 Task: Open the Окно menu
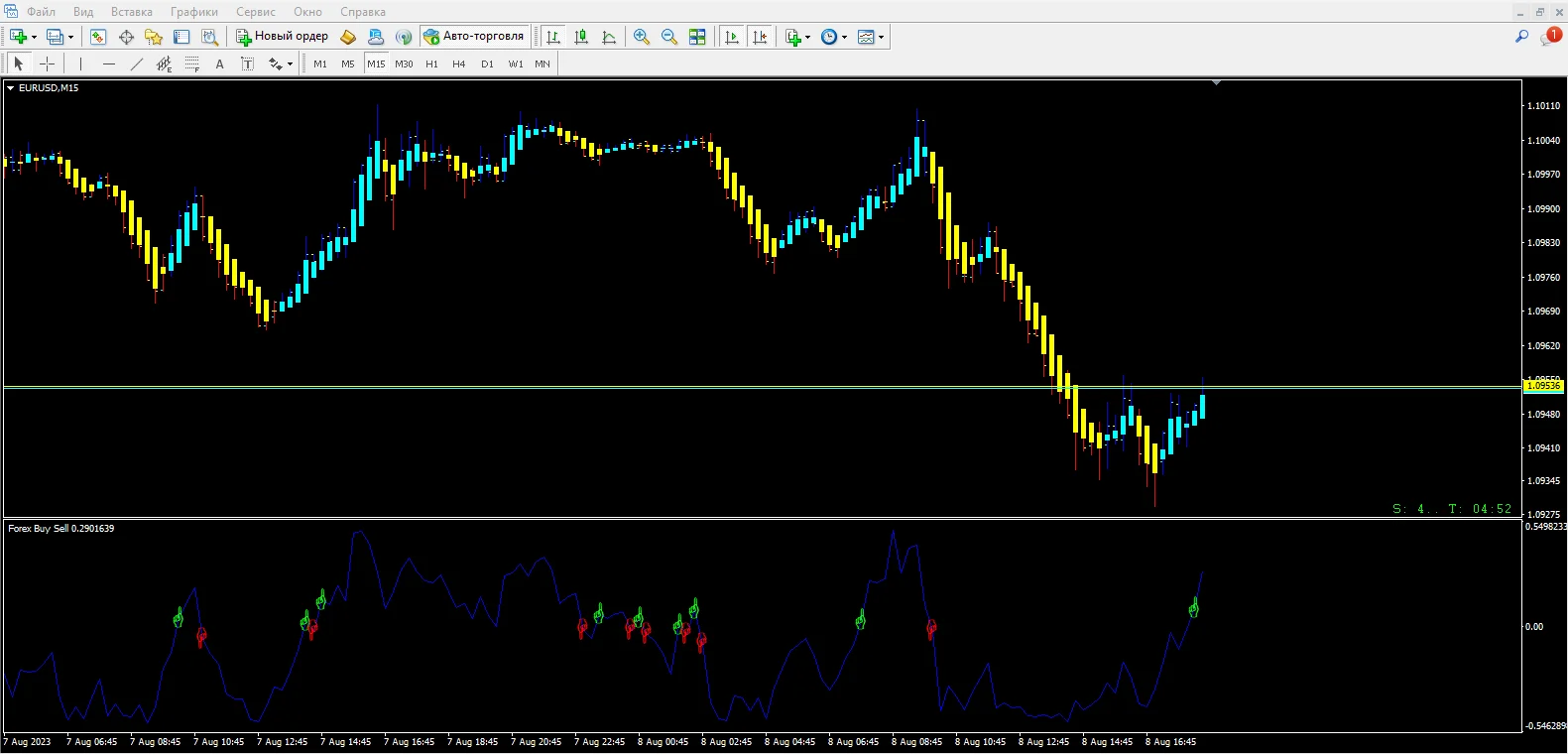point(307,12)
